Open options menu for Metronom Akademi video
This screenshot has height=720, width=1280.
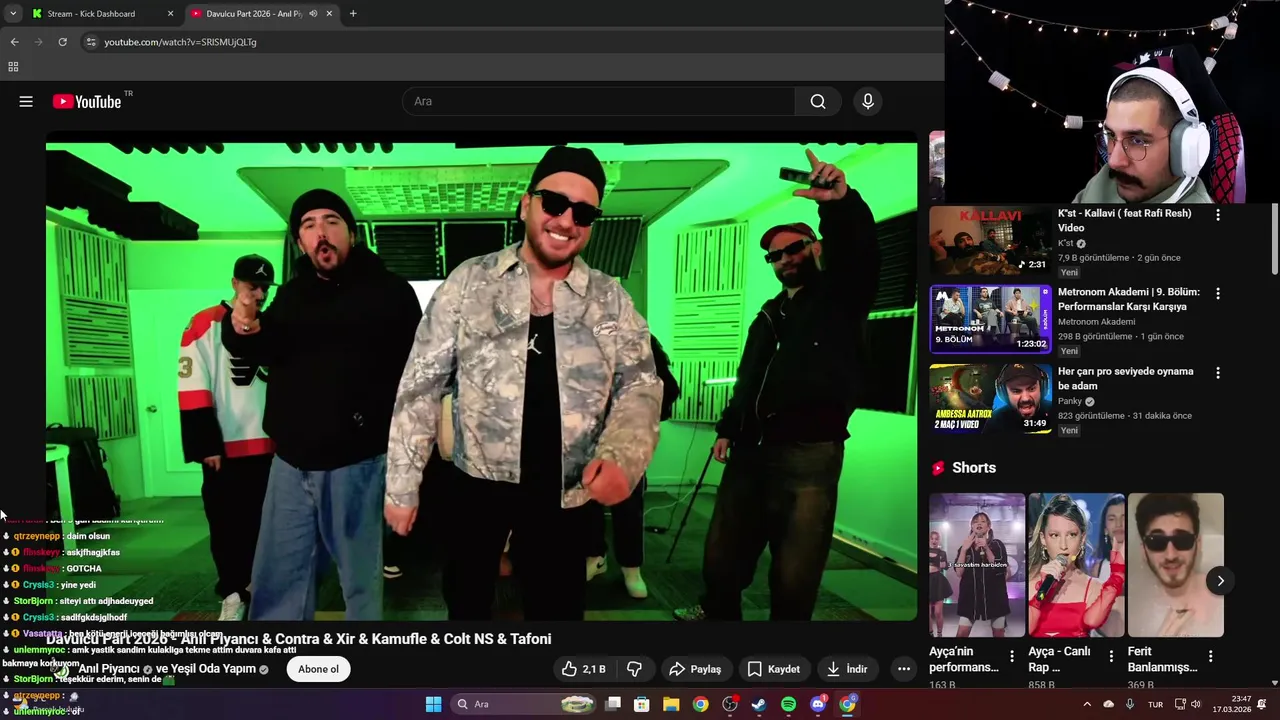pyautogui.click(x=1218, y=294)
